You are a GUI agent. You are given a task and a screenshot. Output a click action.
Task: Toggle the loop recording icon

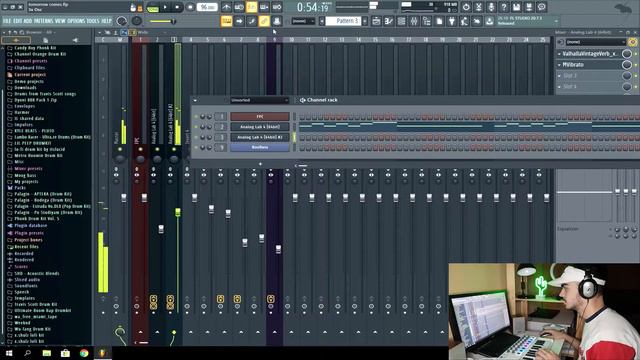click(277, 7)
